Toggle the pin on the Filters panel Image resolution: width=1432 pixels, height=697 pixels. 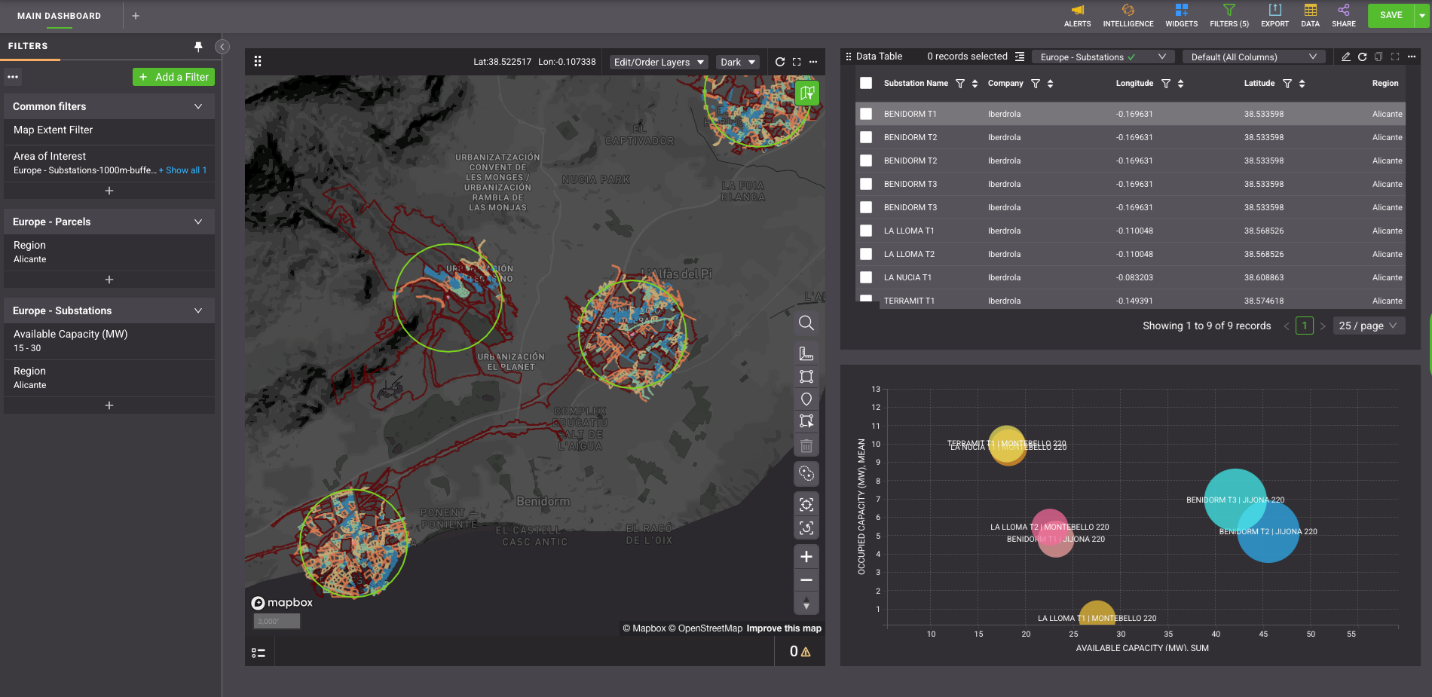[x=198, y=46]
